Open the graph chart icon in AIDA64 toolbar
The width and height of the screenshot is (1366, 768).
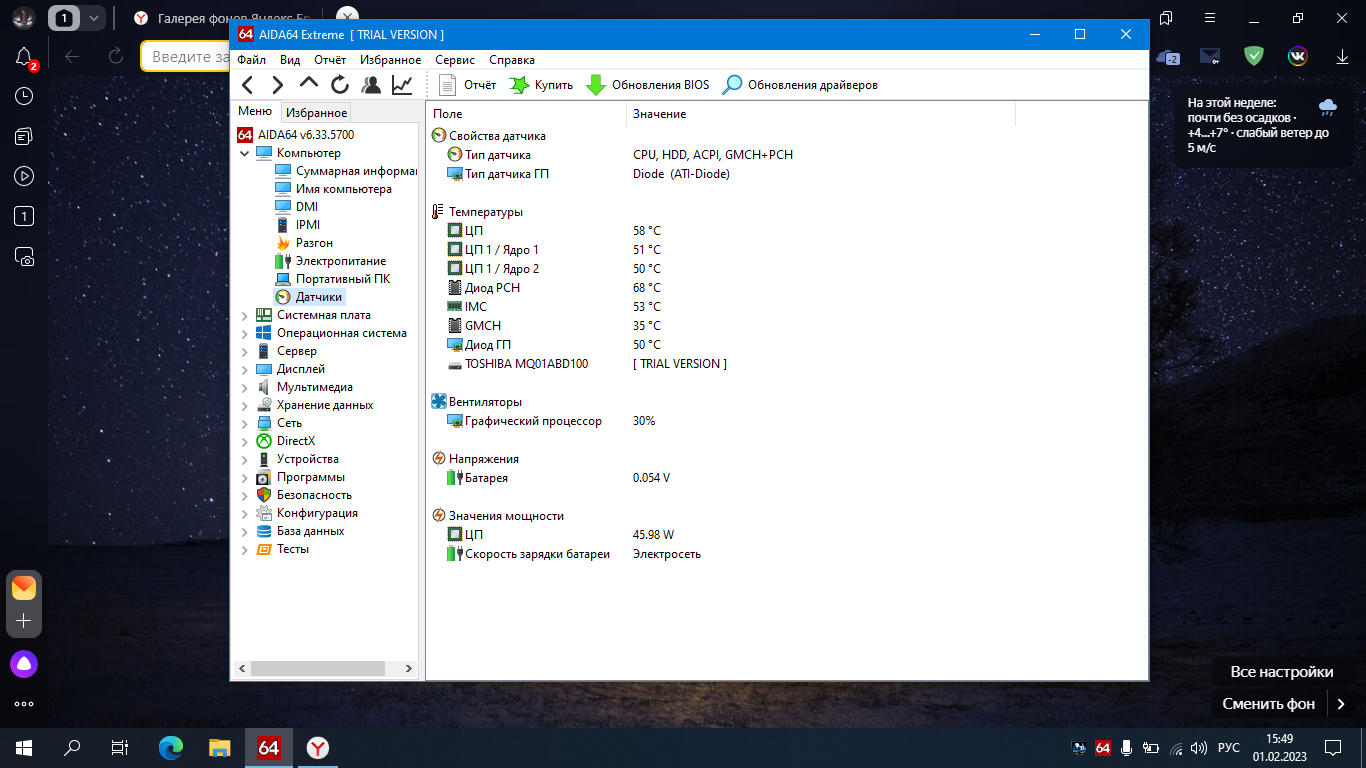pos(402,85)
